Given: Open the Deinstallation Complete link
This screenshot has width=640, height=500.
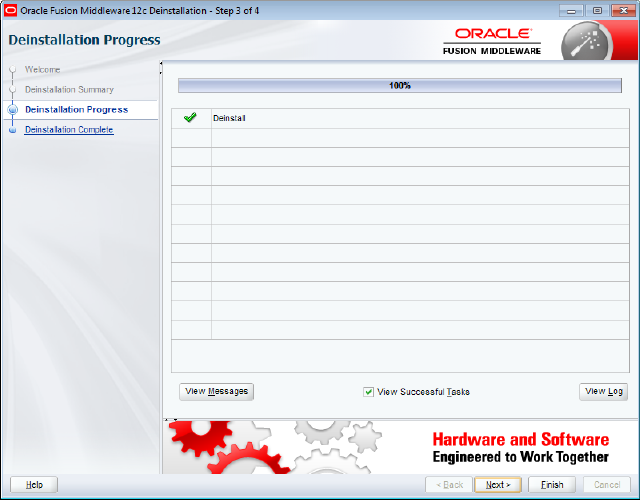Looking at the screenshot, I should tap(69, 129).
